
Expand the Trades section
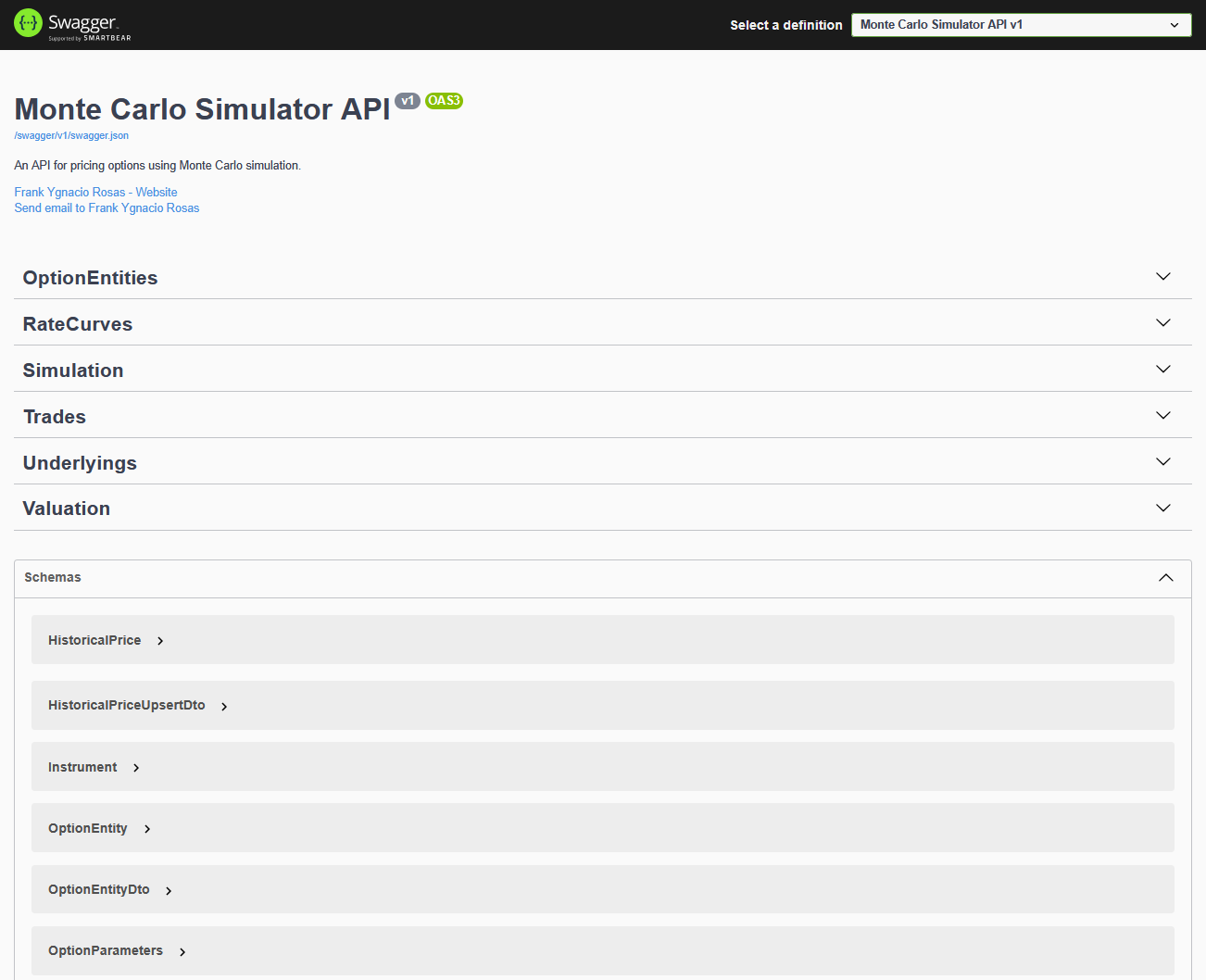pos(1162,415)
